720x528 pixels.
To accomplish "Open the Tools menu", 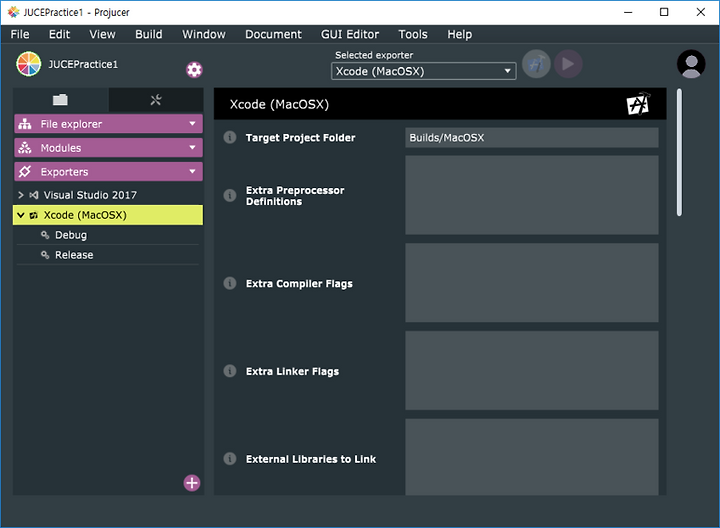I will pyautogui.click(x=413, y=34).
